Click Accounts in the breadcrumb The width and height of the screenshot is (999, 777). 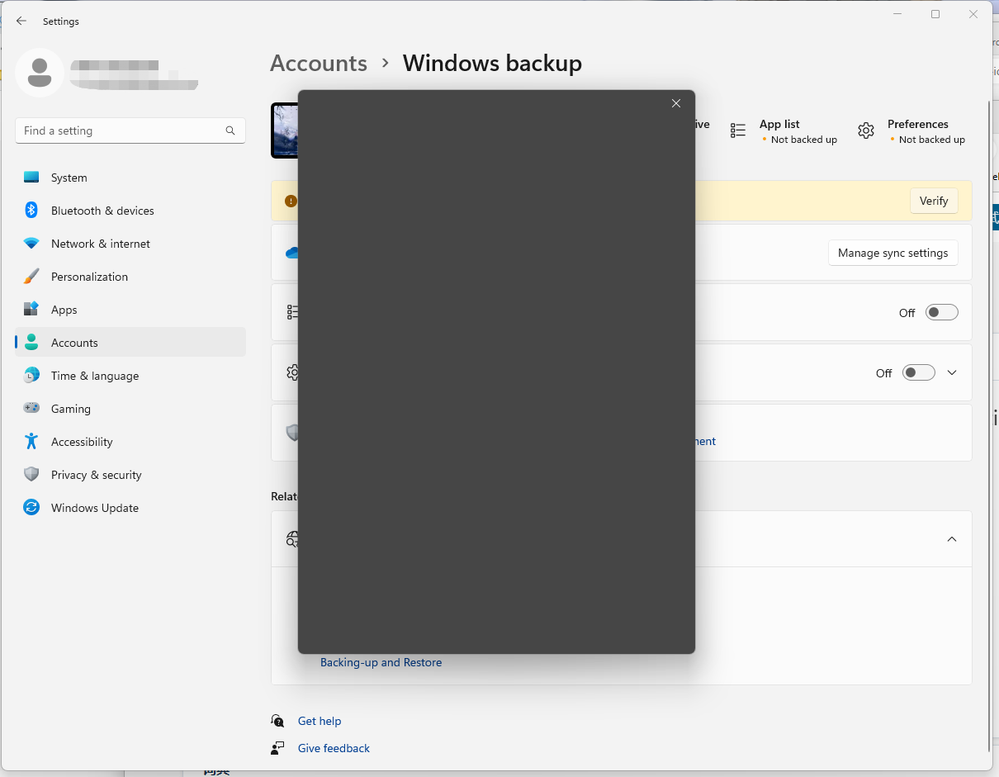[x=319, y=63]
